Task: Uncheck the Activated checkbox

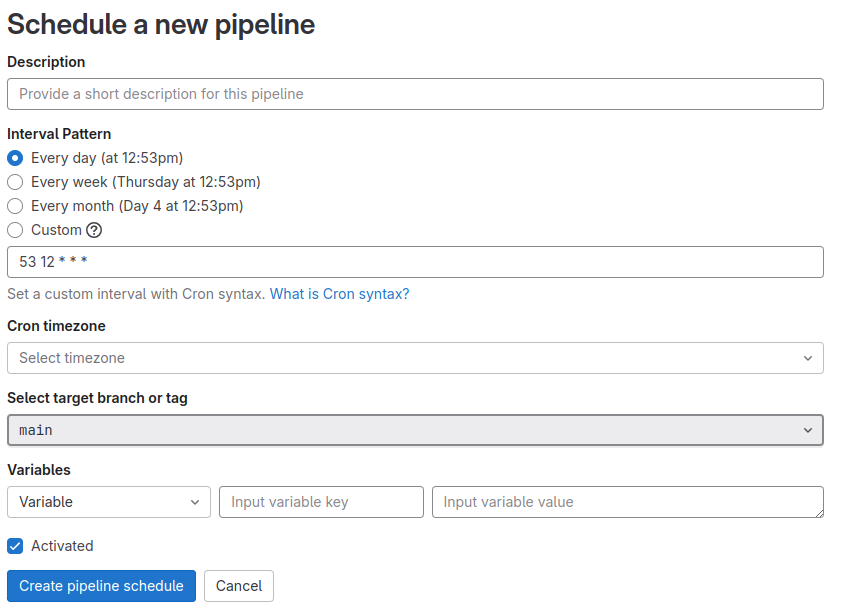Action: point(15,546)
